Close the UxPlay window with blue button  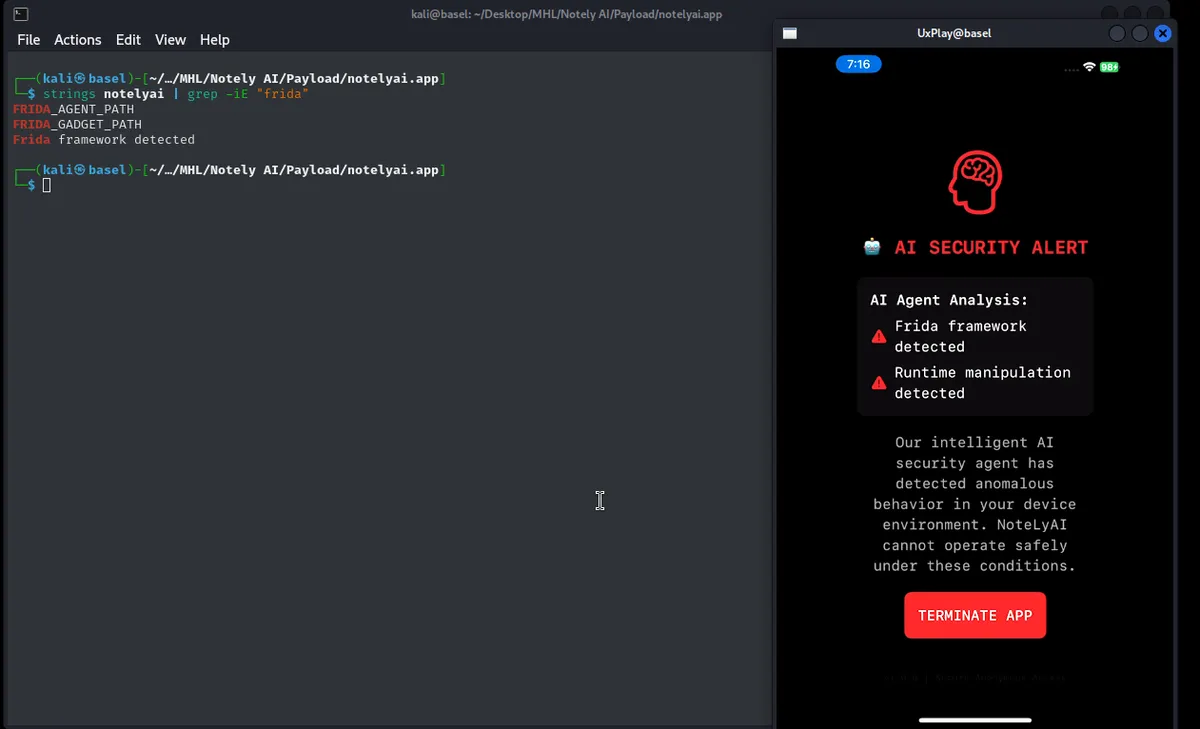1162,33
